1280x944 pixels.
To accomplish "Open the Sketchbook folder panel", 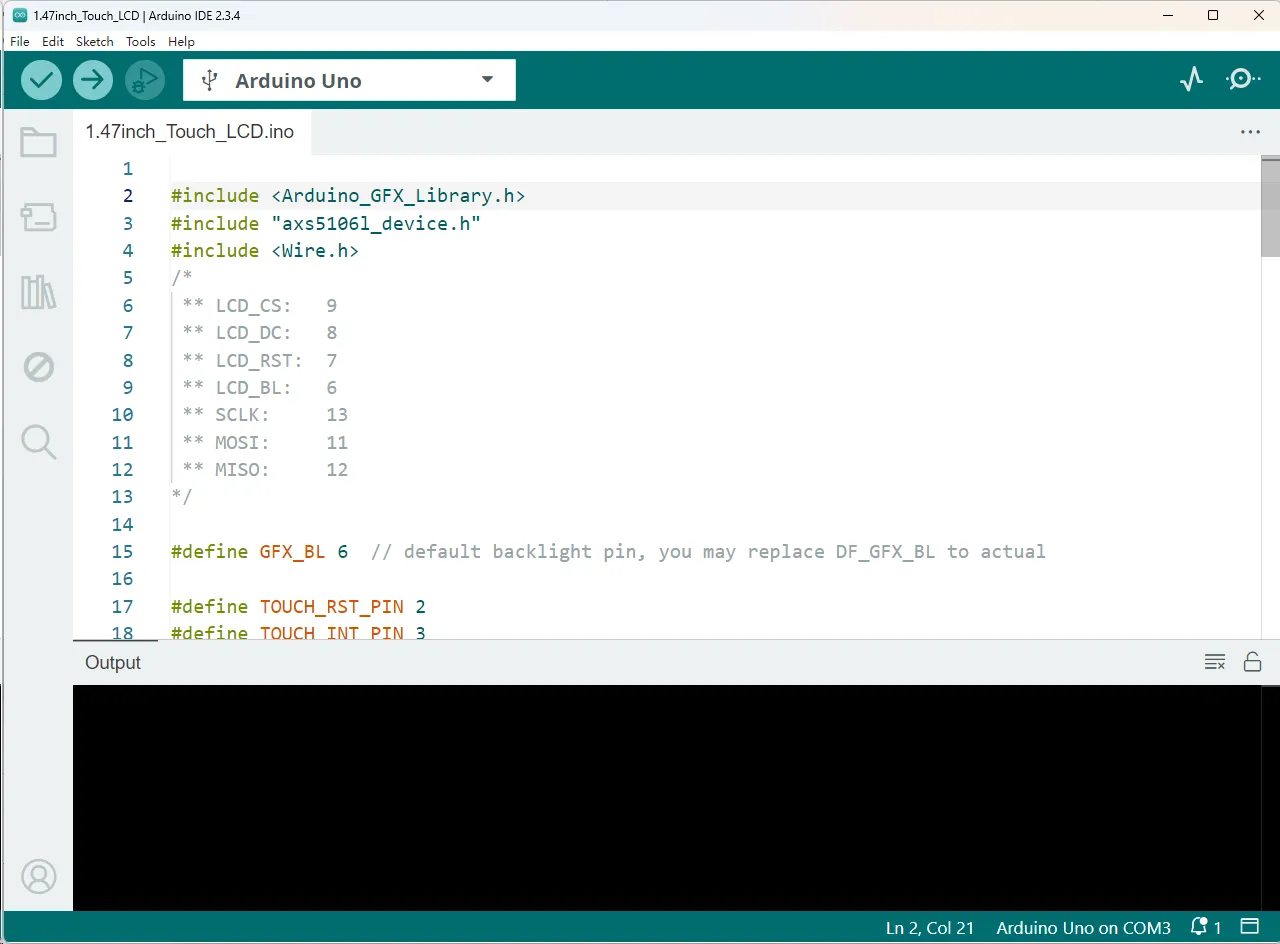I will point(39,143).
